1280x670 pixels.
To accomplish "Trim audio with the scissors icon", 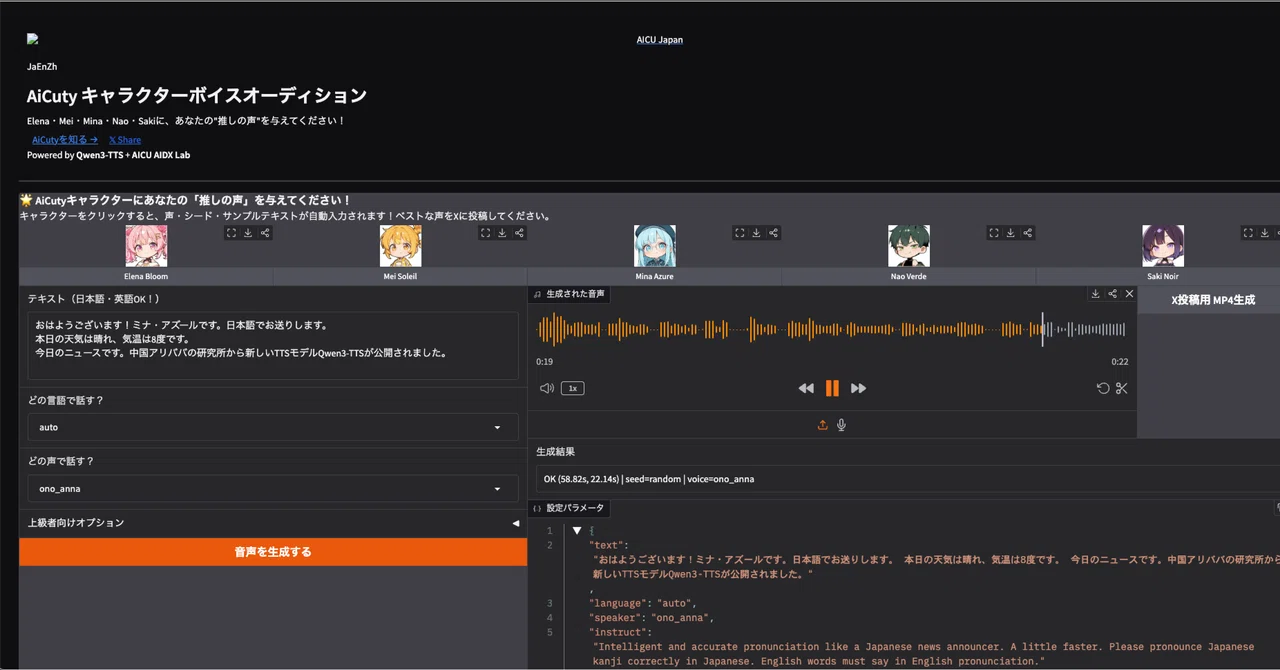I will pos(1121,388).
